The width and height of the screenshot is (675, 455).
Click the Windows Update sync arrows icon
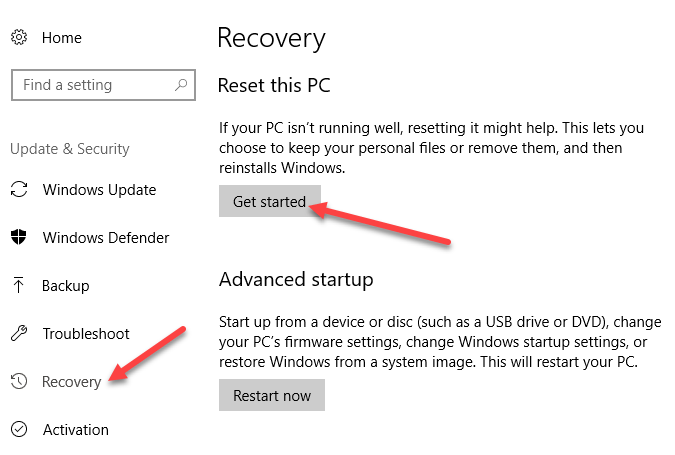19,189
